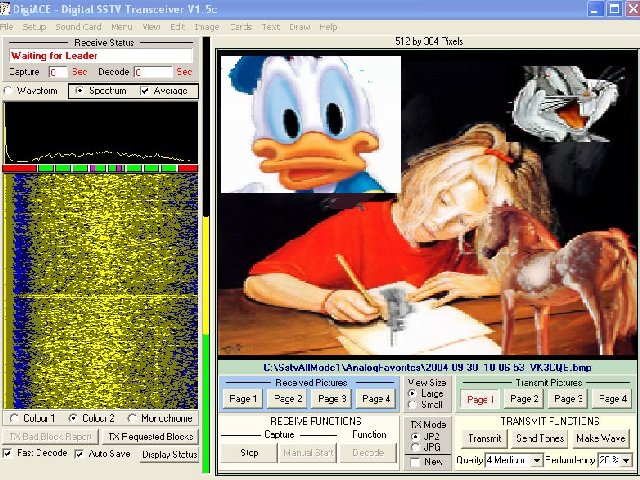Click the TX Bad Block Report button
Image resolution: width=640 pixels, height=480 pixels.
click(x=51, y=437)
